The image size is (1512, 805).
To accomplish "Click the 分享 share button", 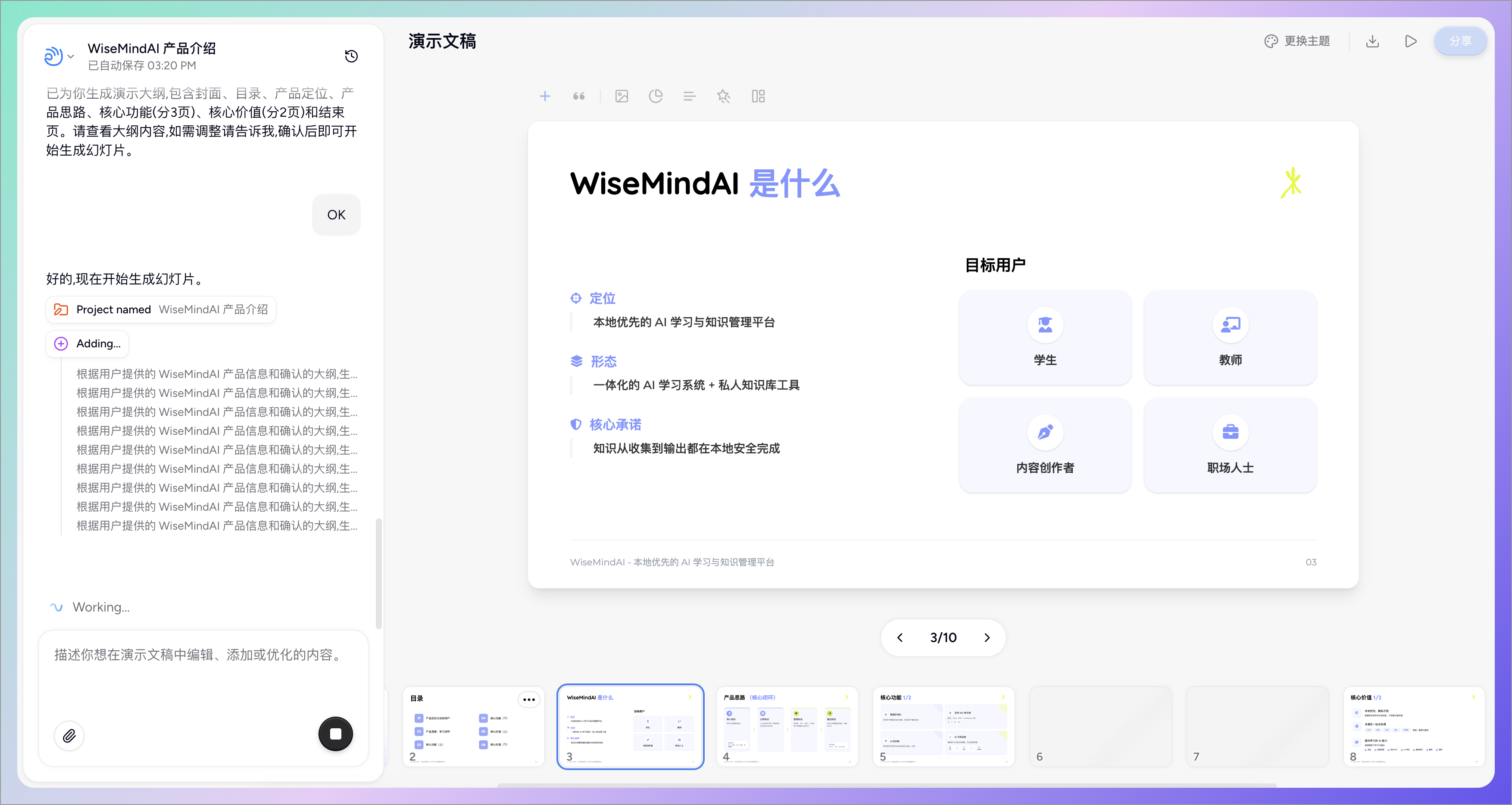I will (1460, 41).
